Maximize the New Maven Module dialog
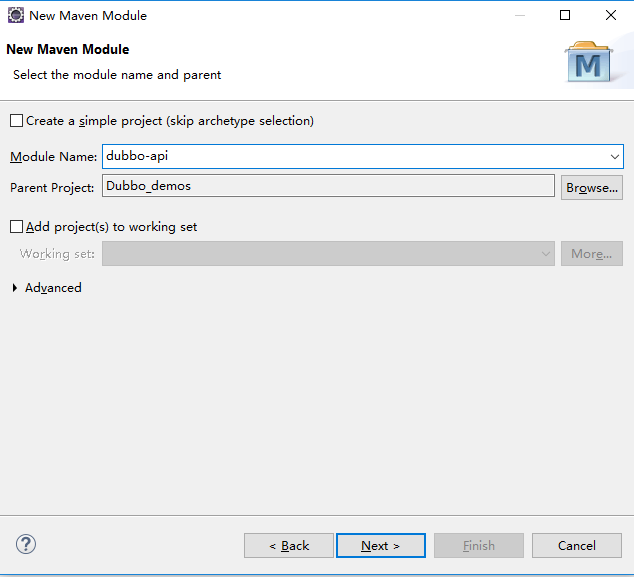This screenshot has height=577, width=634. coord(565,15)
